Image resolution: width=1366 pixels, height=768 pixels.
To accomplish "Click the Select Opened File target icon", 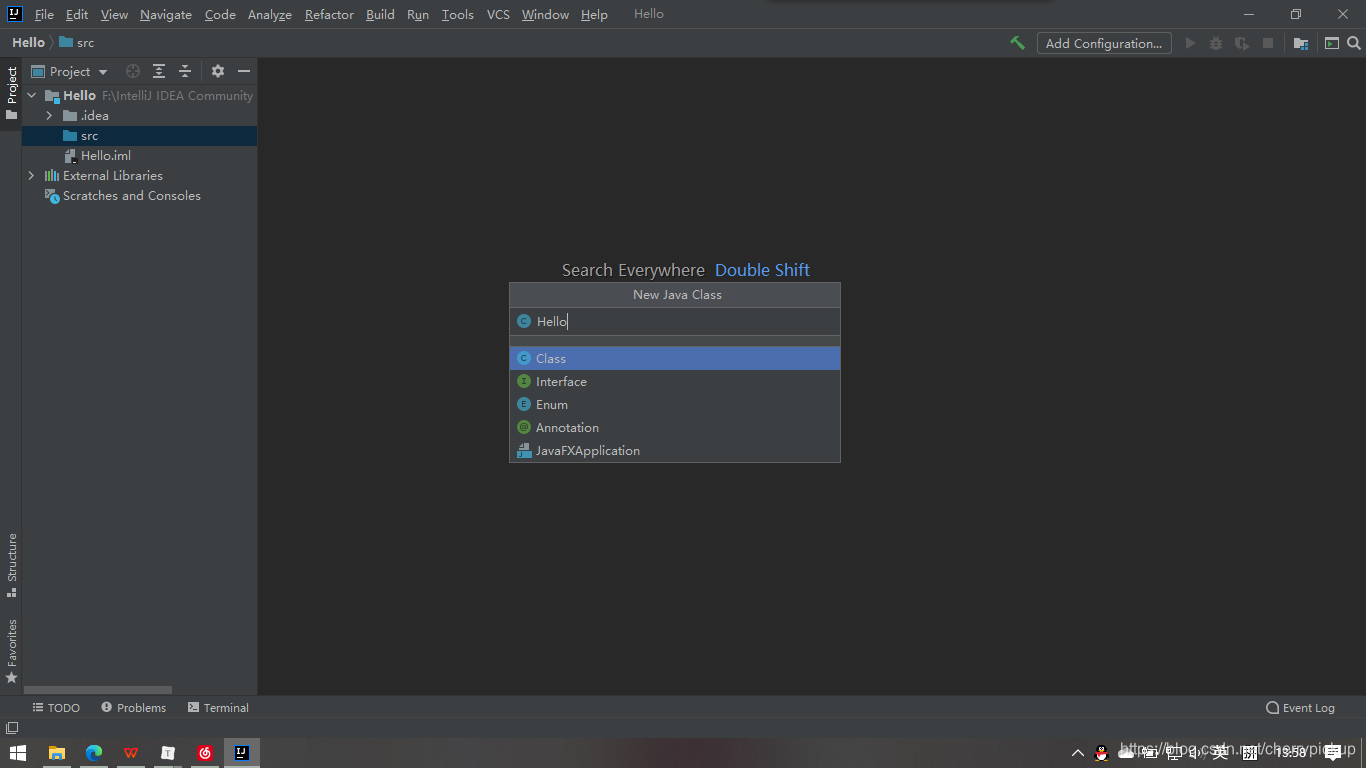I will click(133, 71).
